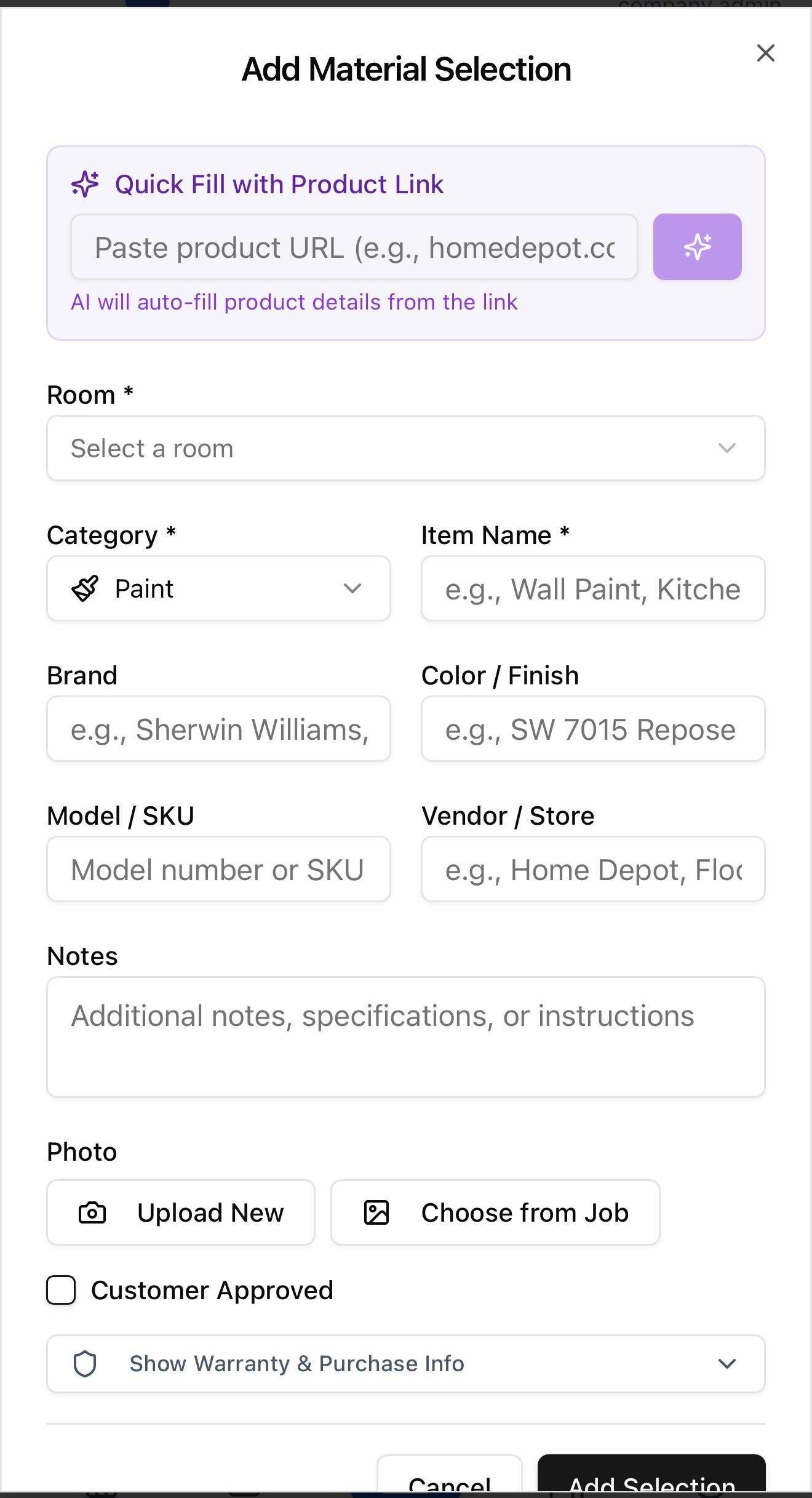Click the image icon on Choose from Job
812x1498 pixels.
376,1212
